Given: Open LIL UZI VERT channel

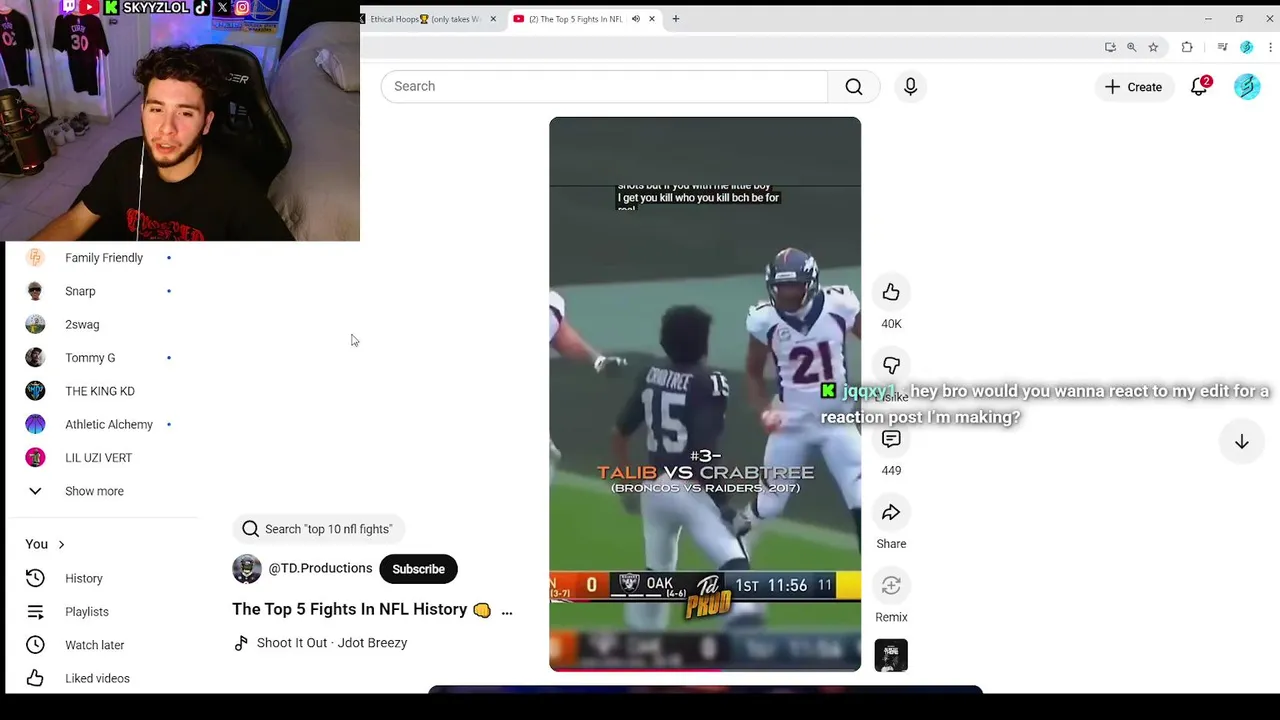Looking at the screenshot, I should pos(100,458).
